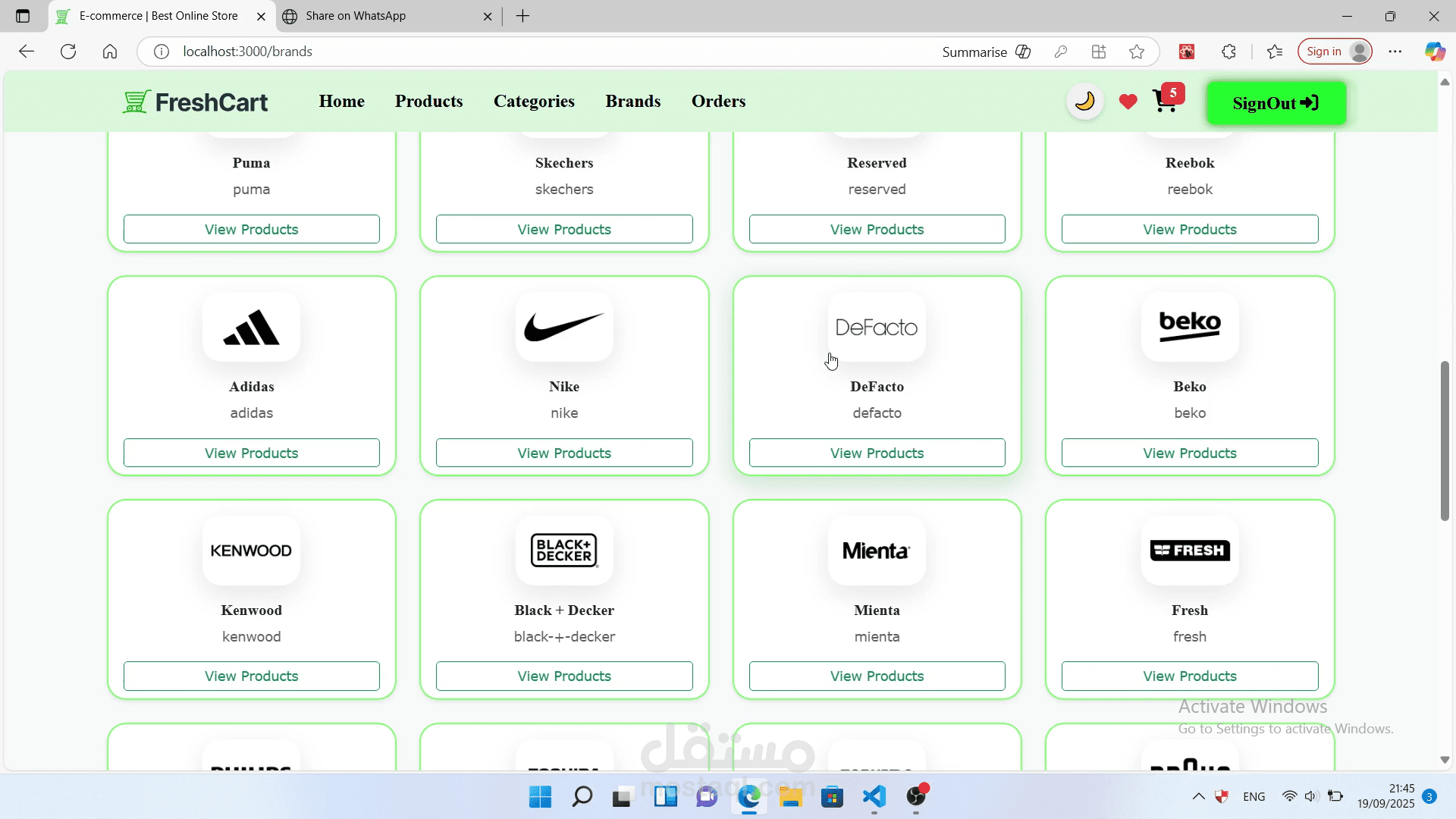Reload the page
This screenshot has height=819, width=1456.
[68, 52]
